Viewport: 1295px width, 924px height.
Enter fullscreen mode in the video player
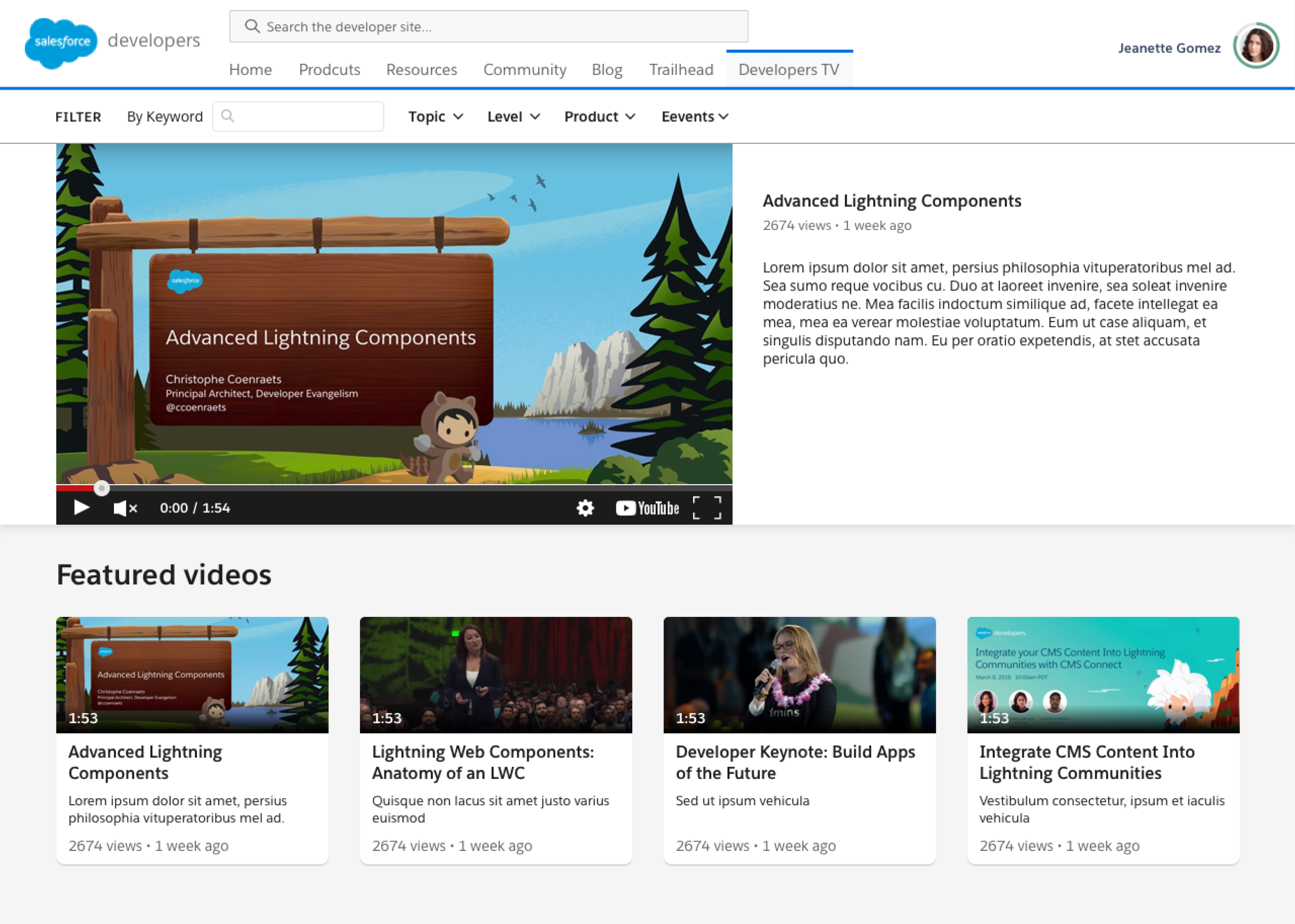[x=707, y=508]
